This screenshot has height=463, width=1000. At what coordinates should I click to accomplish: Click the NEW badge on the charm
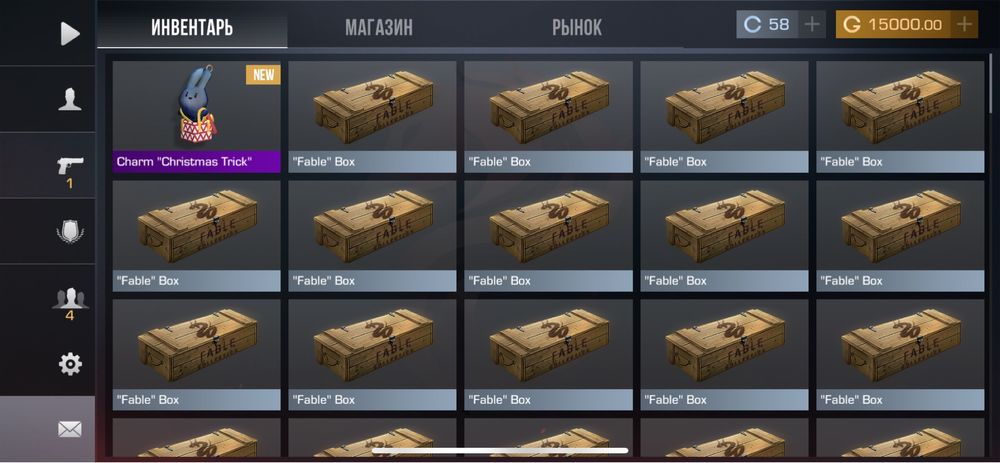pyautogui.click(x=263, y=75)
